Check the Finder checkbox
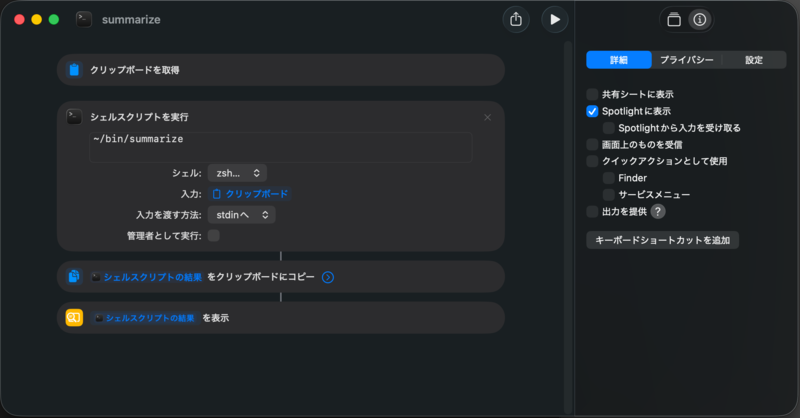The image size is (800, 418). click(608, 178)
